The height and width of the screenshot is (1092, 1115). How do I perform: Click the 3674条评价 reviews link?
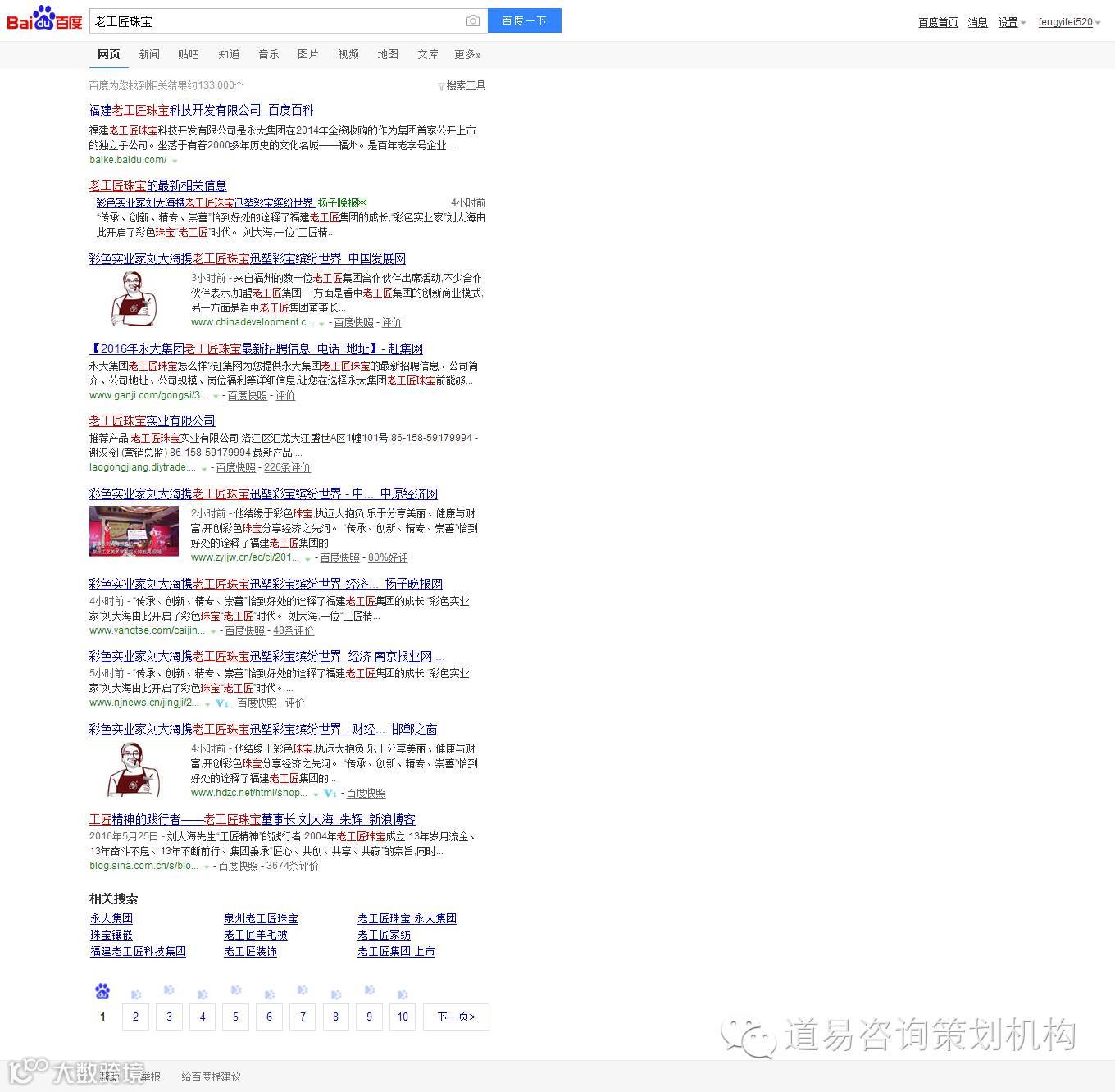293,867
